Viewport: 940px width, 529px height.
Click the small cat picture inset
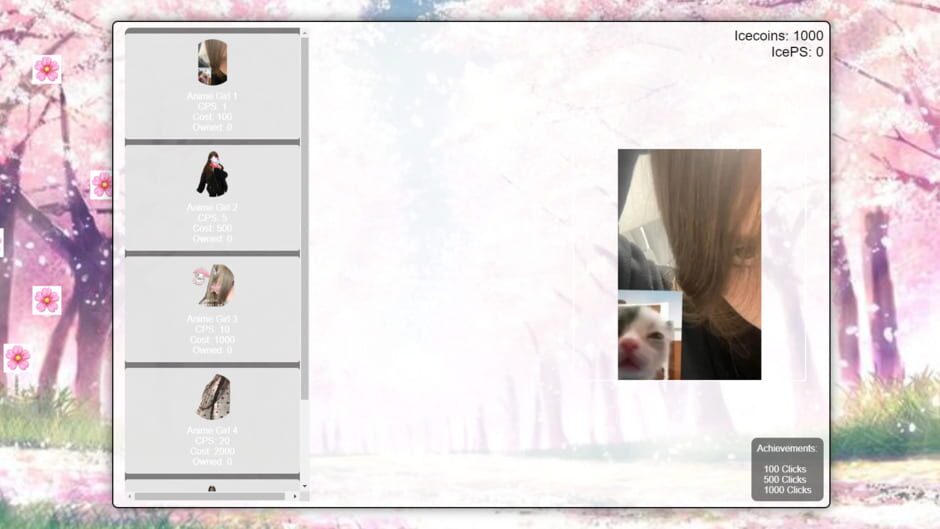point(645,340)
